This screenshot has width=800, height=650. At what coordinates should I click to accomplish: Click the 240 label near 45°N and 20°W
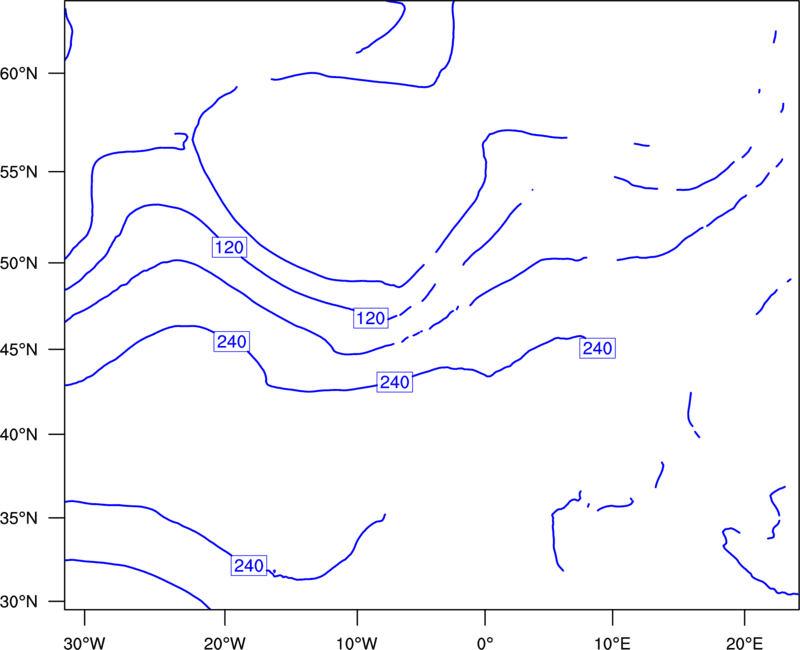(x=232, y=341)
